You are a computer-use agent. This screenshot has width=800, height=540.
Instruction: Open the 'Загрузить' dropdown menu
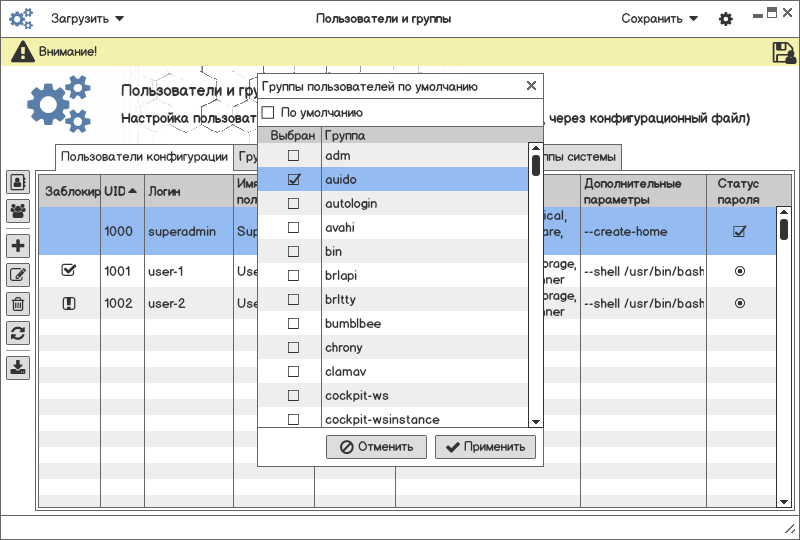(x=87, y=19)
